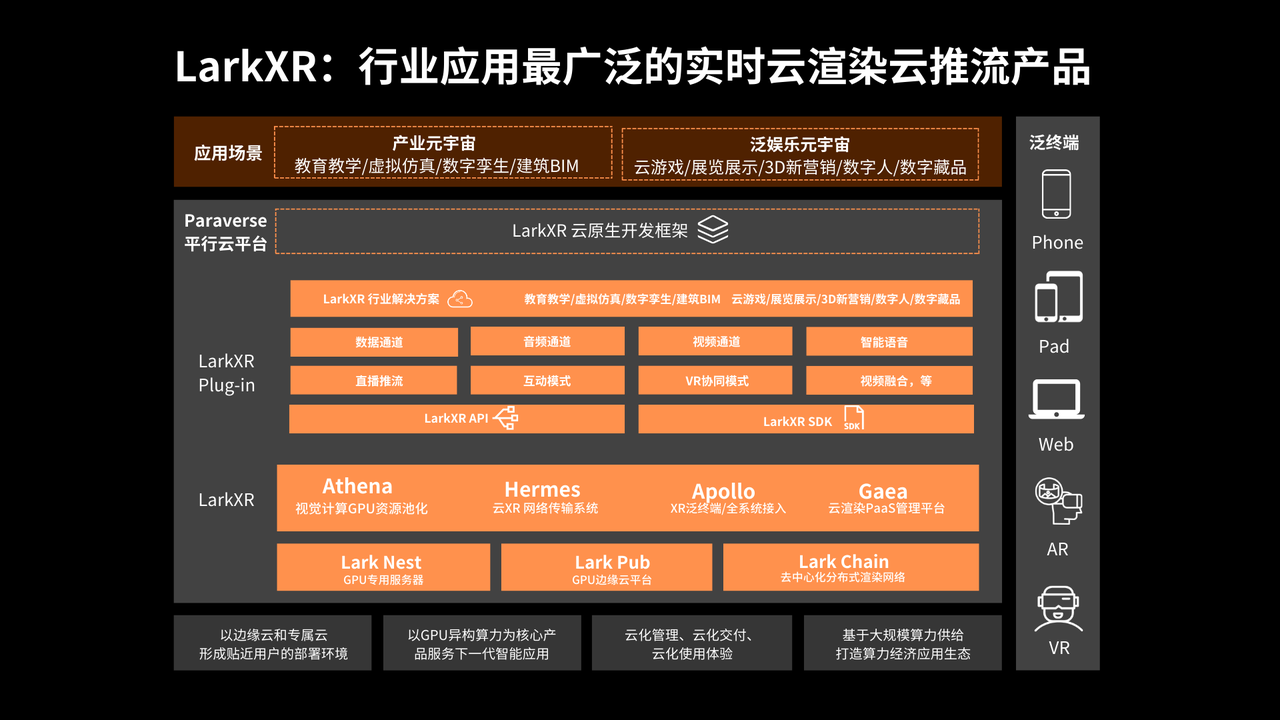
Task: Click the VR label text
Action: 1059,648
